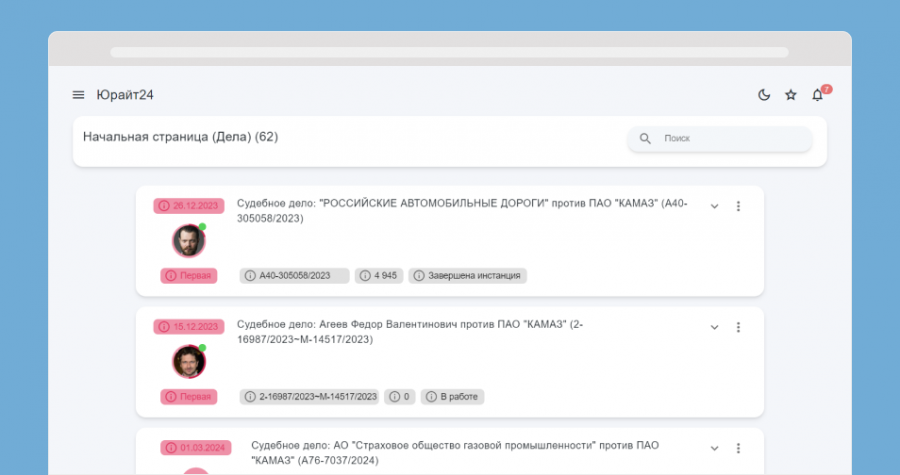The height and width of the screenshot is (475, 900).
Task: Open avatar of the first case's lawyer
Action: pyautogui.click(x=189, y=241)
